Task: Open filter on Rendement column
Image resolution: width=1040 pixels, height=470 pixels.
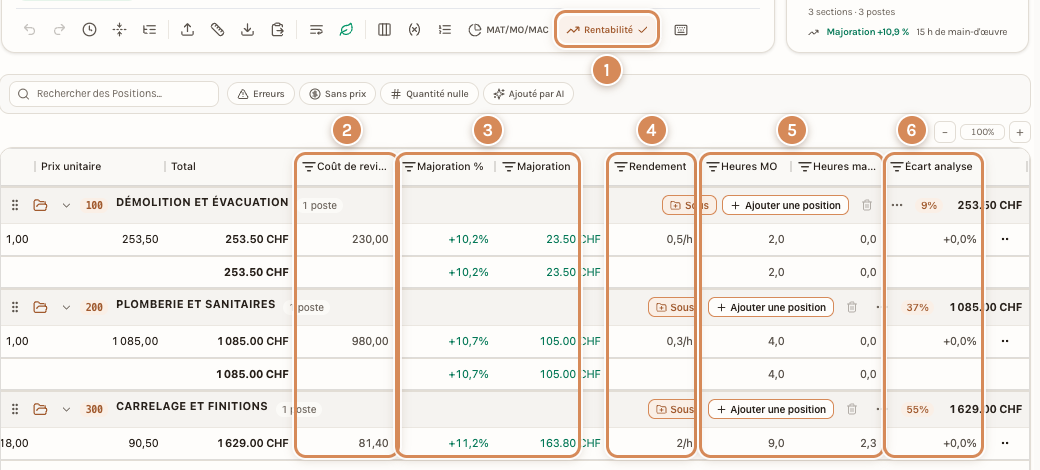Action: coord(621,166)
